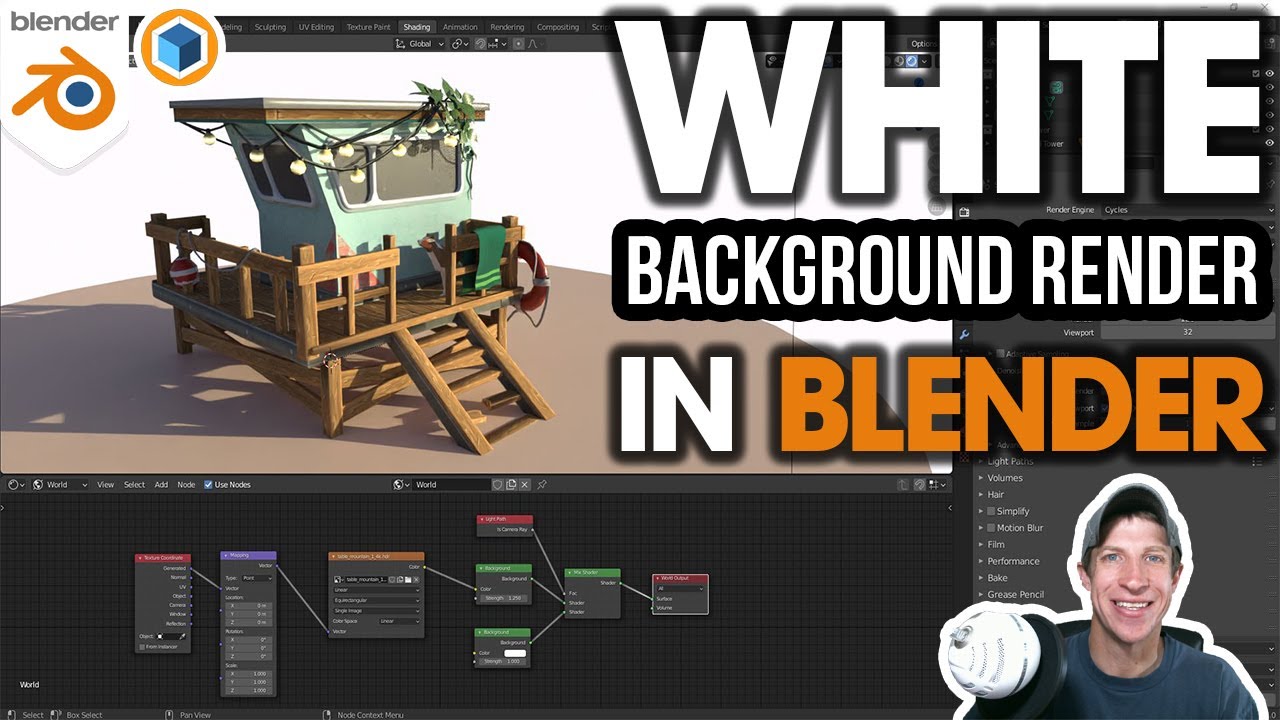1280x720 pixels.
Task: Open the proportional falloff curve icon
Action: click(x=533, y=44)
